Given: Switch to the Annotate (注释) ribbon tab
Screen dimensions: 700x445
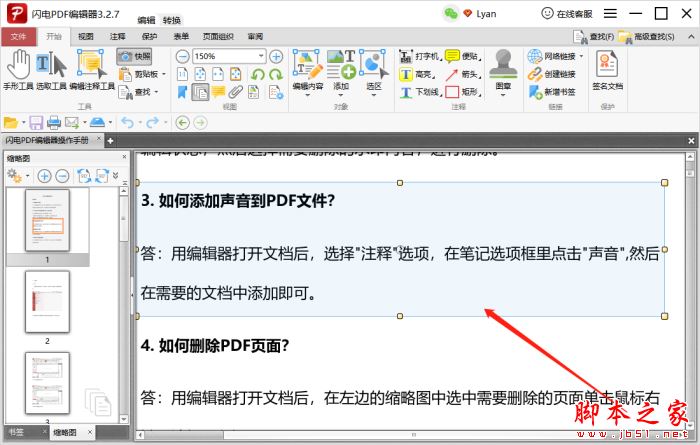Looking at the screenshot, I should [x=117, y=37].
